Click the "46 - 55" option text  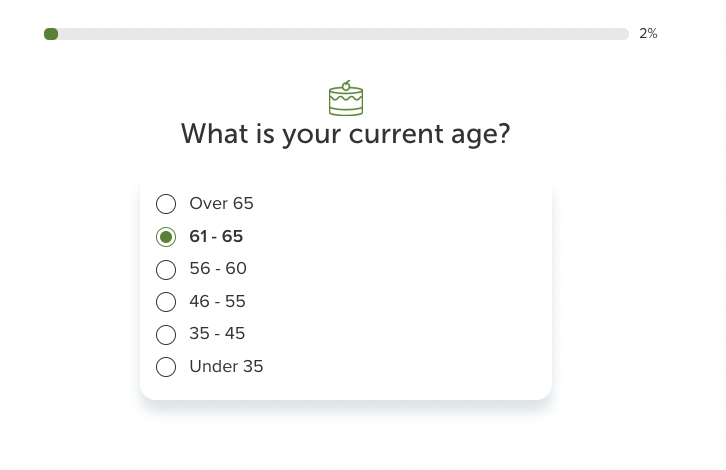tap(217, 301)
